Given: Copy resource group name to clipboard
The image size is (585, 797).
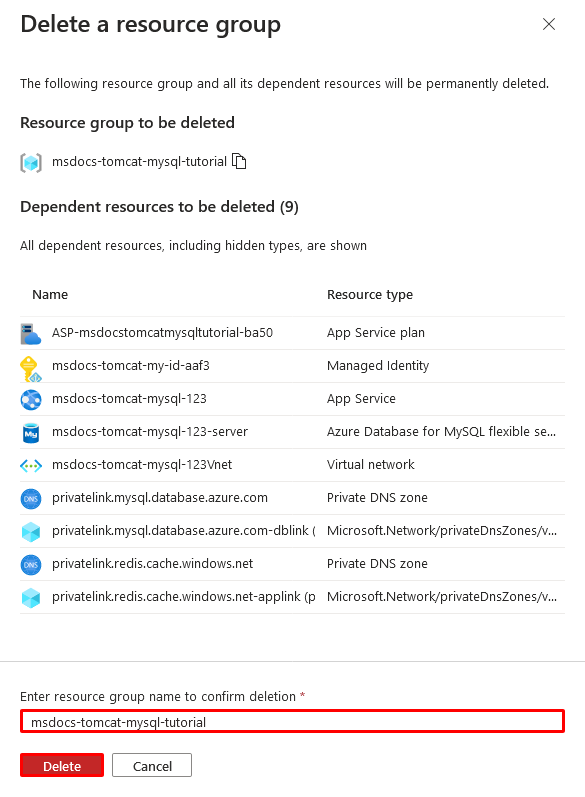Looking at the screenshot, I should (239, 161).
